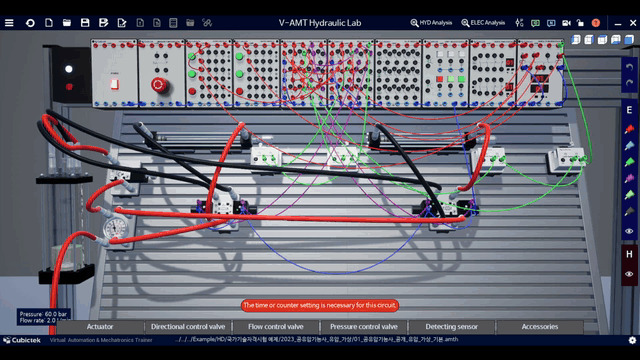Click the red round button on power unit
640x360 pixels.
click(x=69, y=87)
